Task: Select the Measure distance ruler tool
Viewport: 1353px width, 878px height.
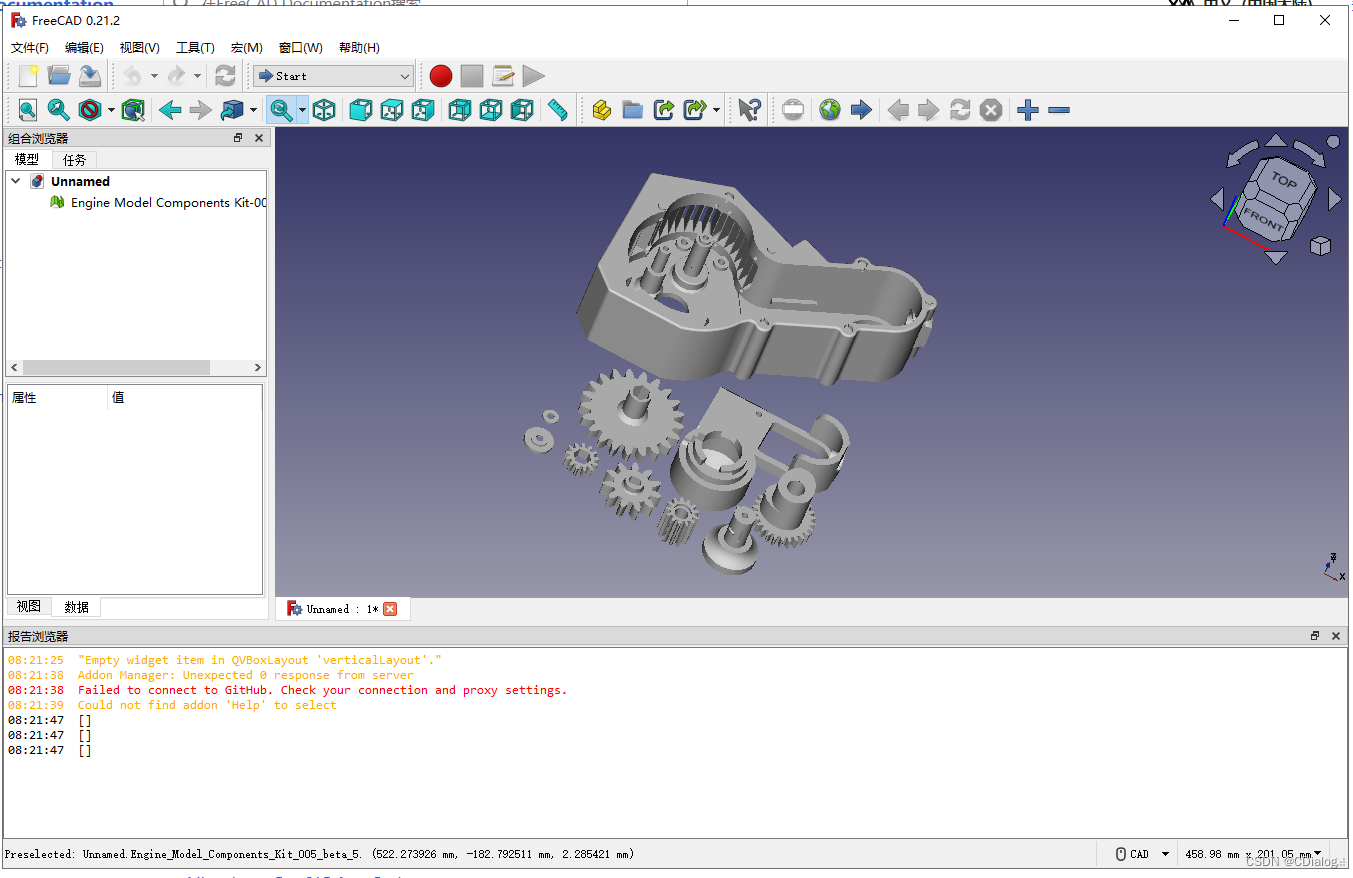Action: 558,110
